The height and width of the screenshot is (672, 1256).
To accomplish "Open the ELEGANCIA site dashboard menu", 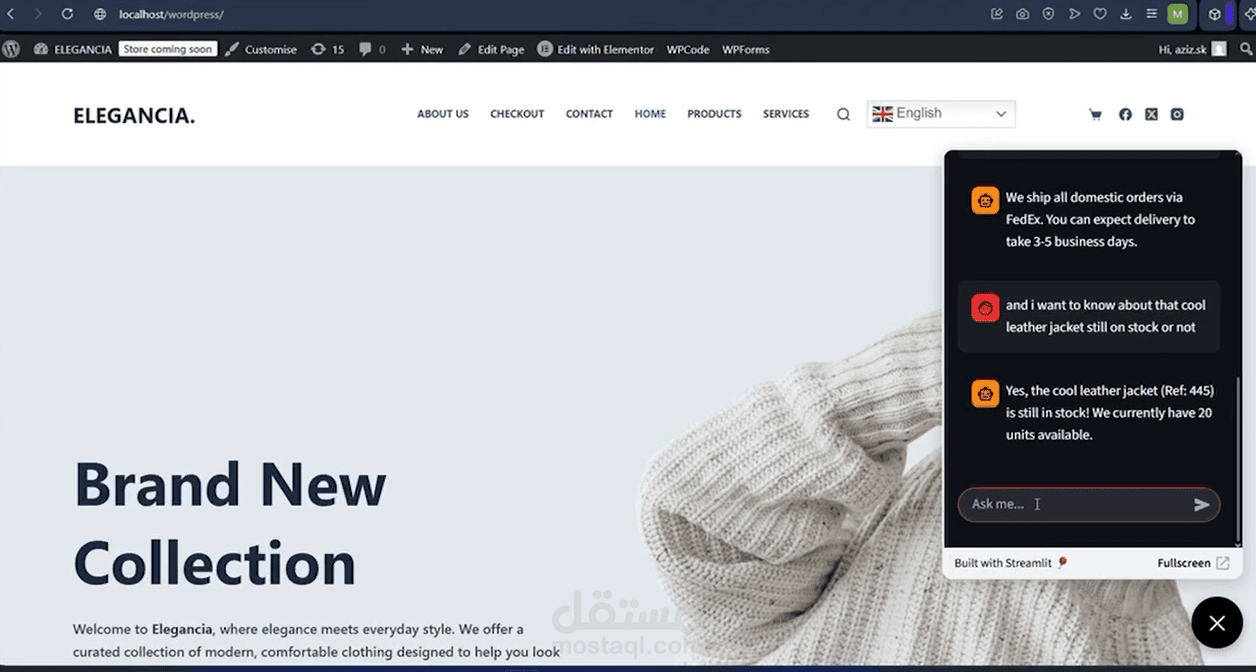I will pyautogui.click(x=73, y=49).
